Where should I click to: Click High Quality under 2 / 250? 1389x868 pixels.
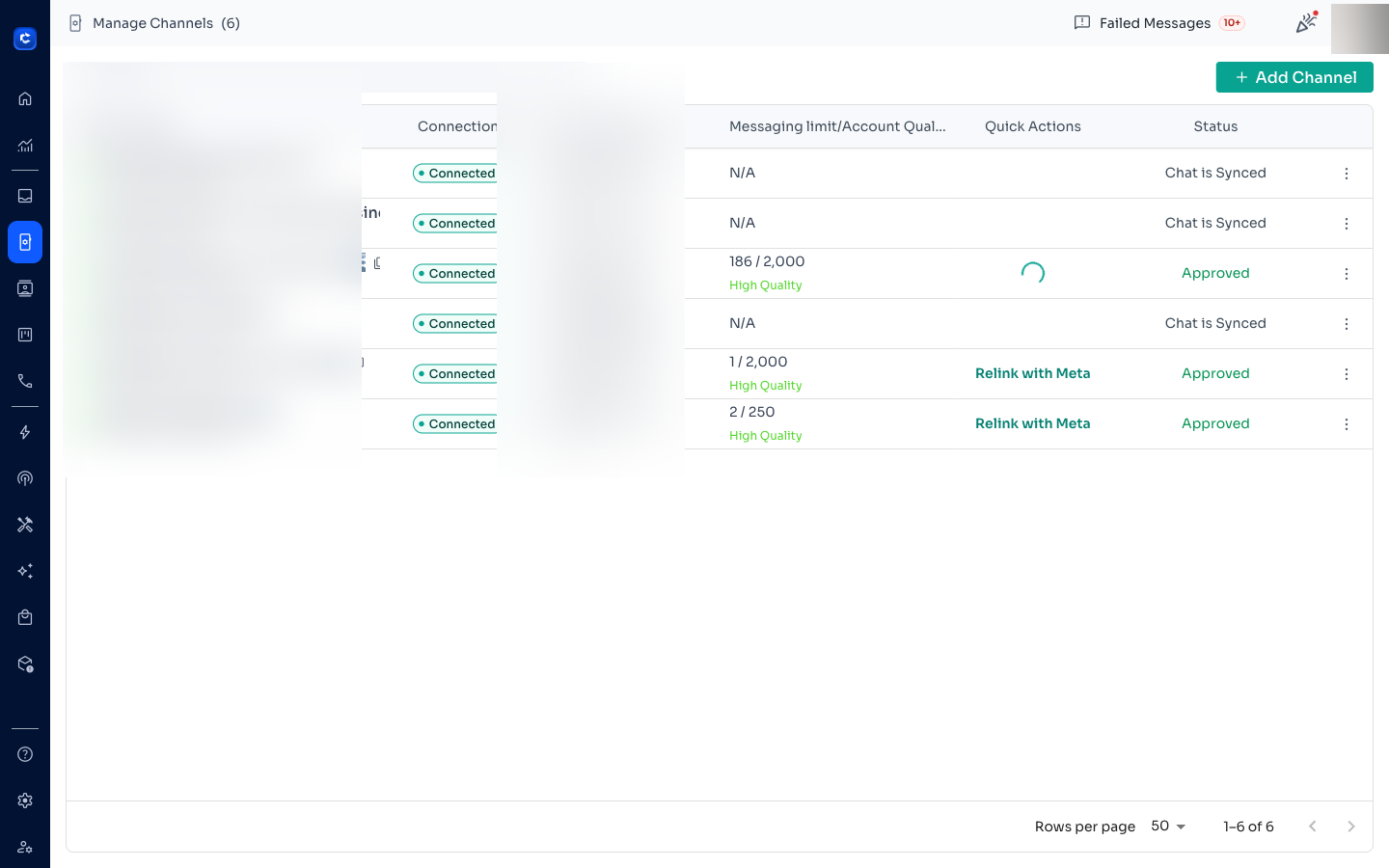coord(766,436)
